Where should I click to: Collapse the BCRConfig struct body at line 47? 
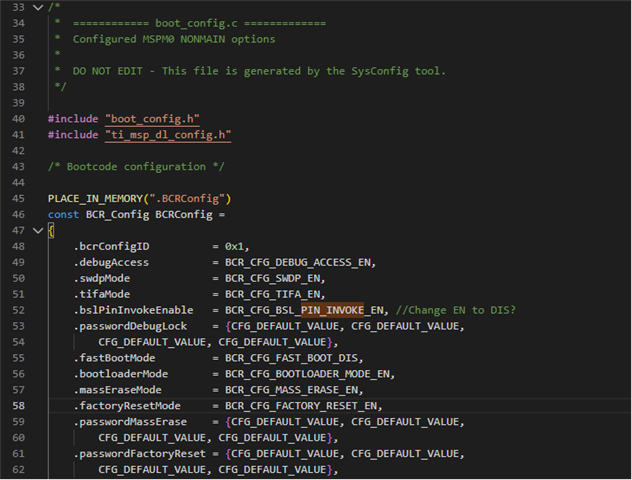click(x=38, y=231)
